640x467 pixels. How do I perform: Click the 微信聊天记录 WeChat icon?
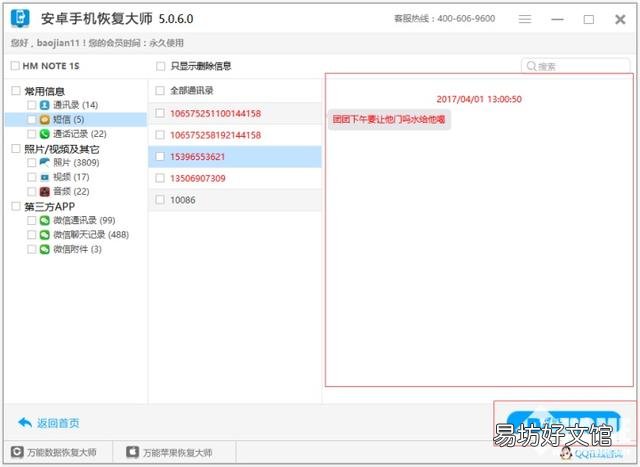click(44, 235)
